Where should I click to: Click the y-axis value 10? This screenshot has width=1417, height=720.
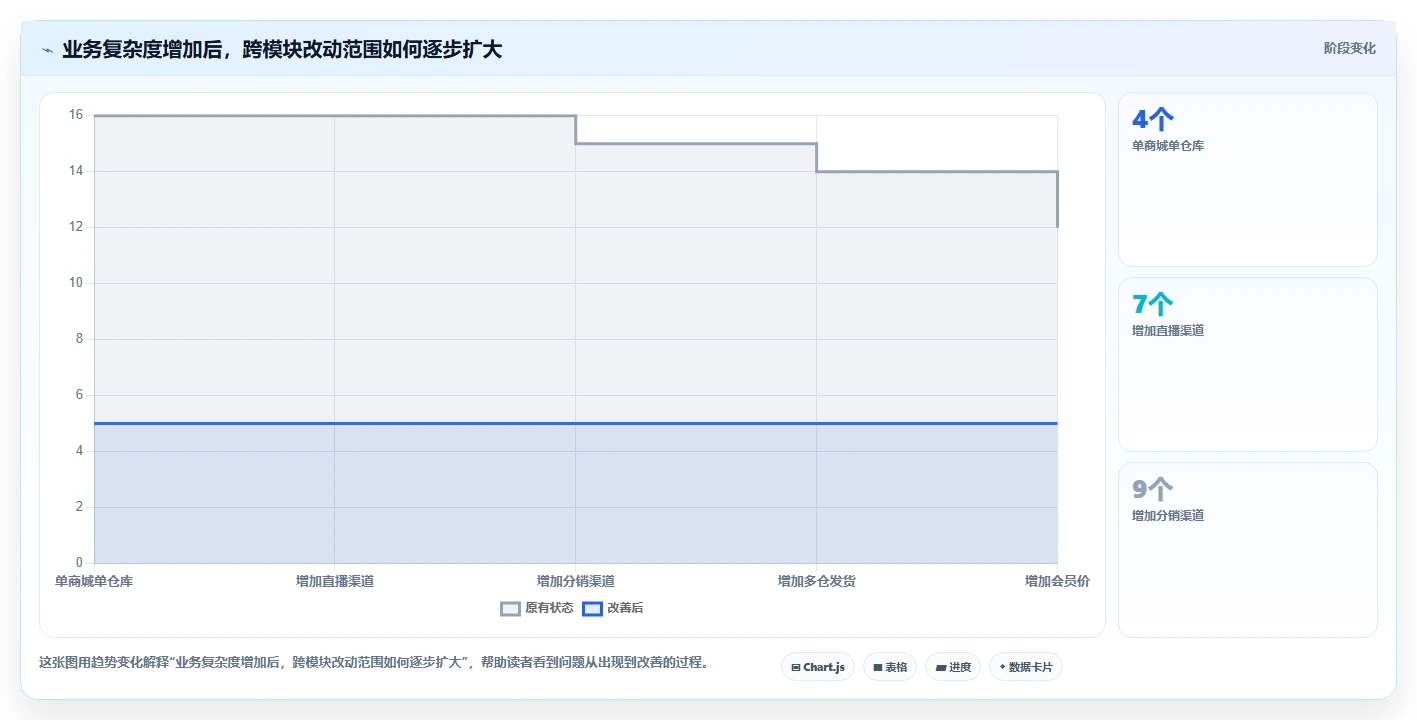click(76, 283)
